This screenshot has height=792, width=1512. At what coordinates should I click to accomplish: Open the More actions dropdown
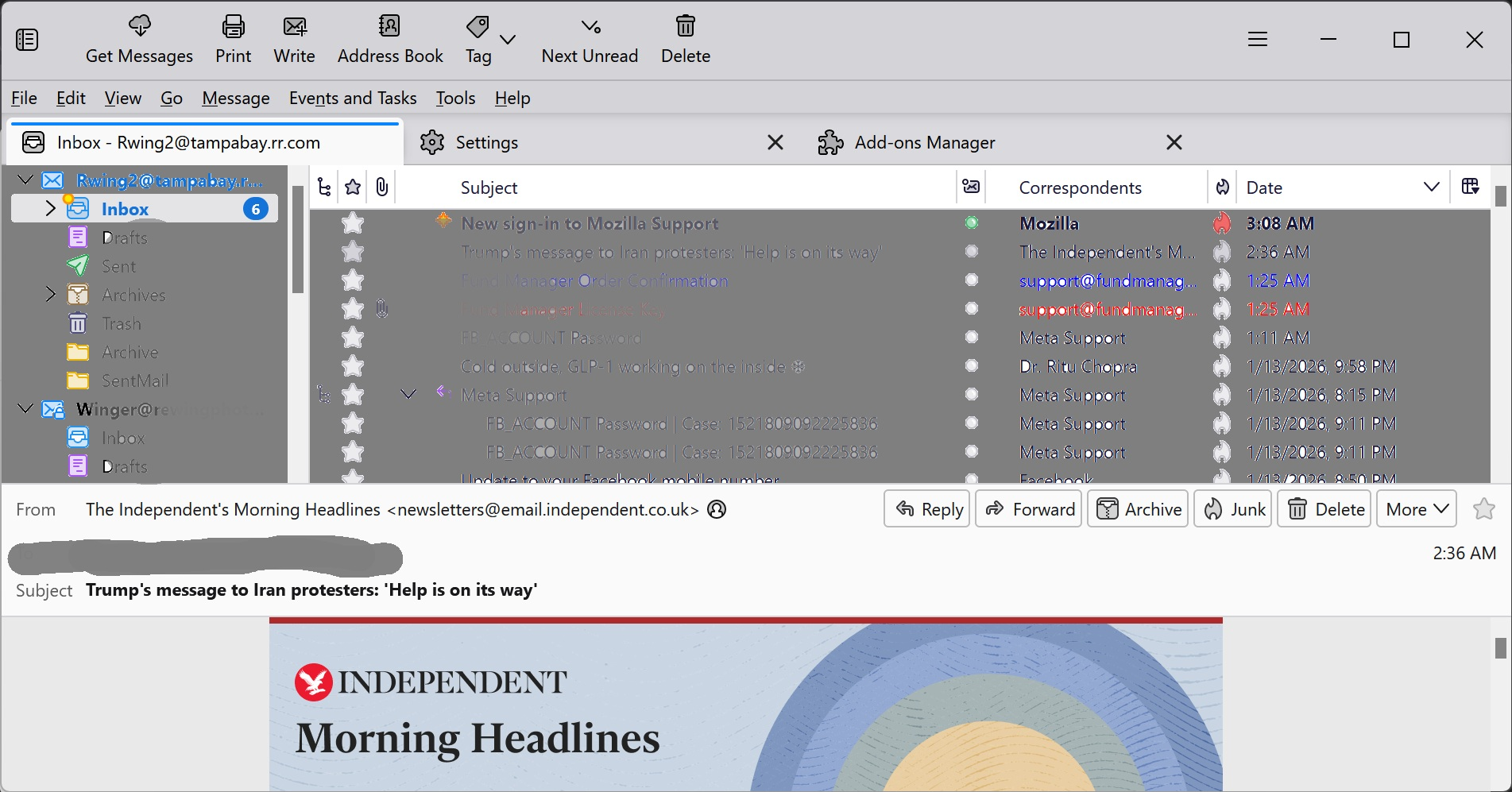[x=1417, y=509]
